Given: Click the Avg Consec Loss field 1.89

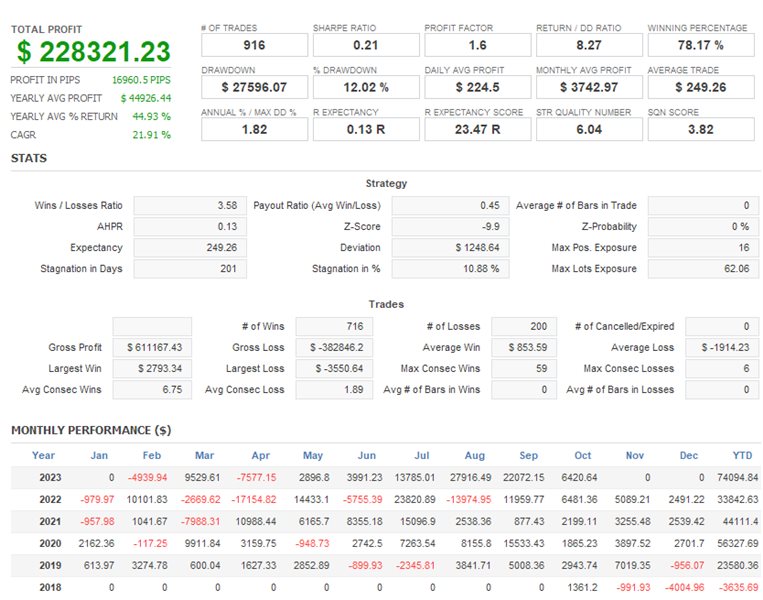Looking at the screenshot, I should [x=334, y=389].
